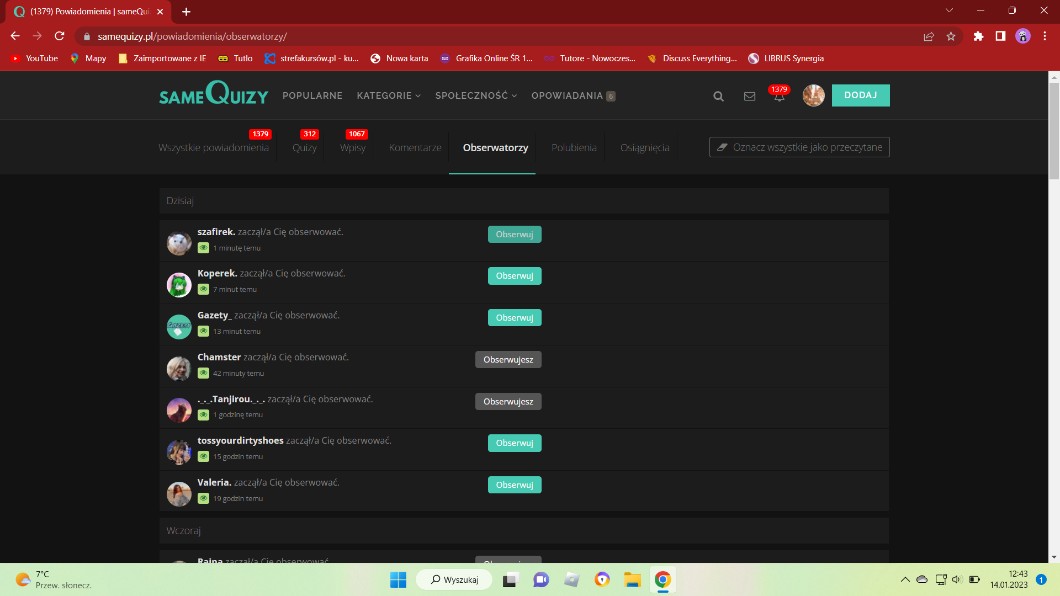Click the browser reload button
Image resolution: width=1060 pixels, height=596 pixels.
[60, 36]
